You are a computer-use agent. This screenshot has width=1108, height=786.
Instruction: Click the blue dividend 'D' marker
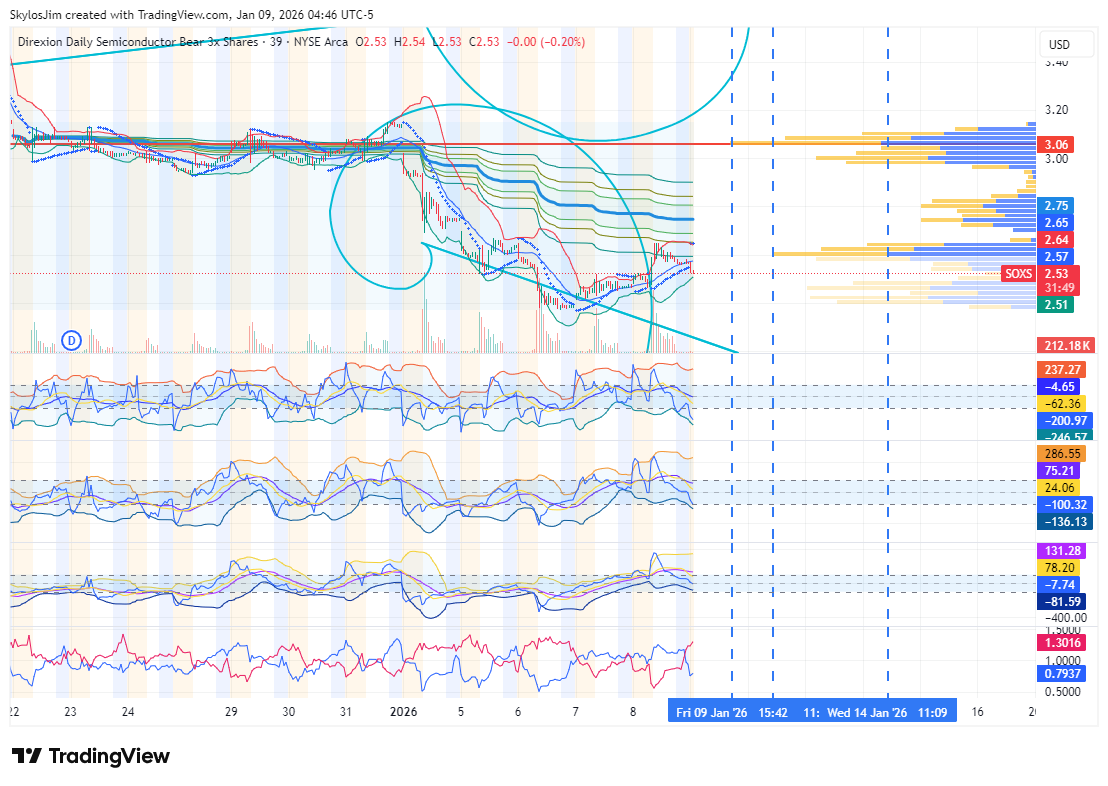71,340
